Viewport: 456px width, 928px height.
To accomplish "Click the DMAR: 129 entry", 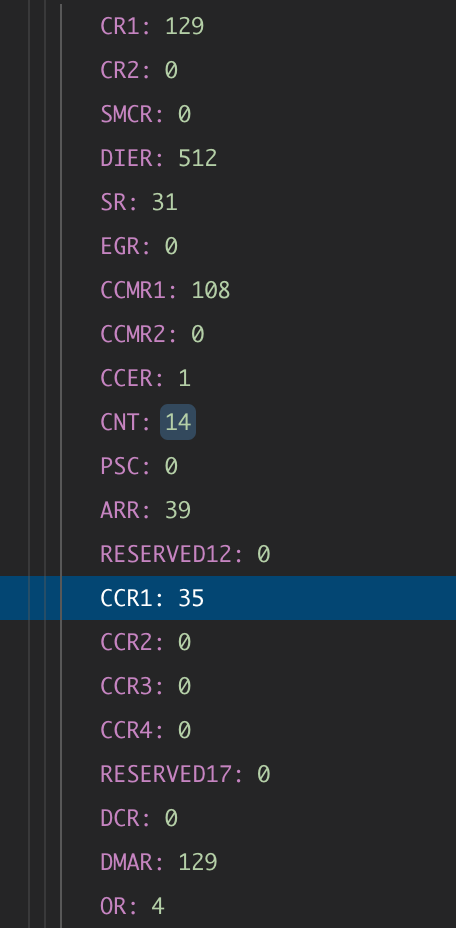I will pyautogui.click(x=228, y=862).
